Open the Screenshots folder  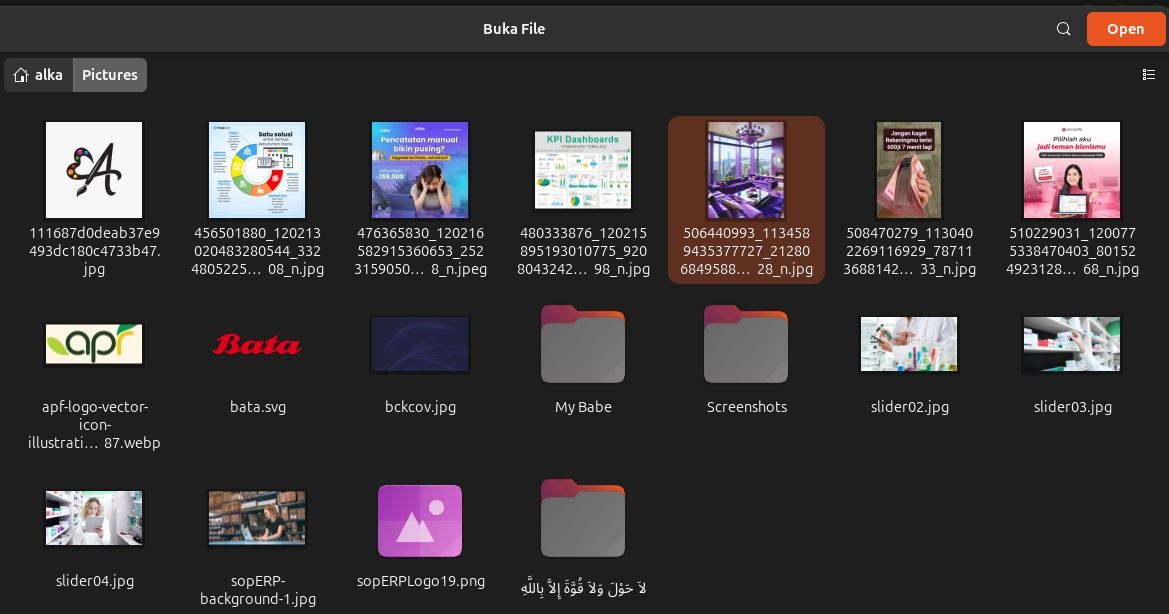746,344
